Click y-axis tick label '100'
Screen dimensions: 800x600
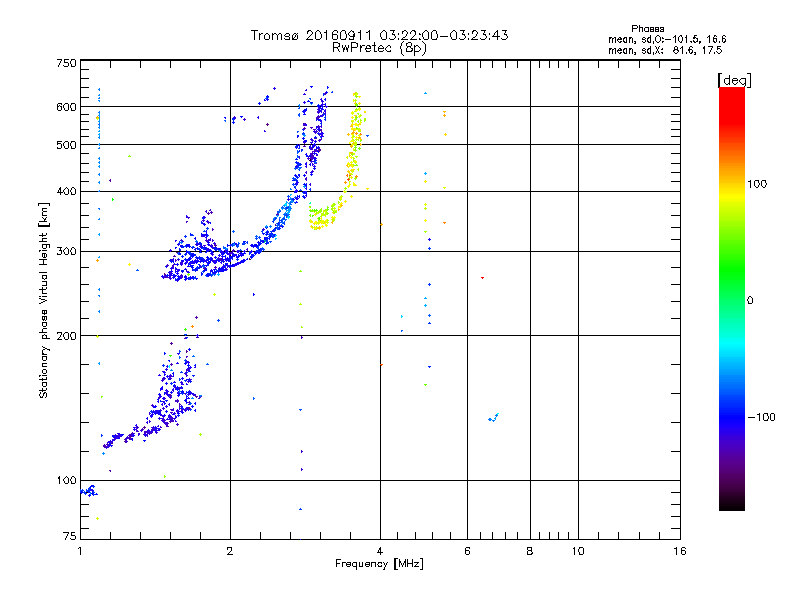pos(66,481)
